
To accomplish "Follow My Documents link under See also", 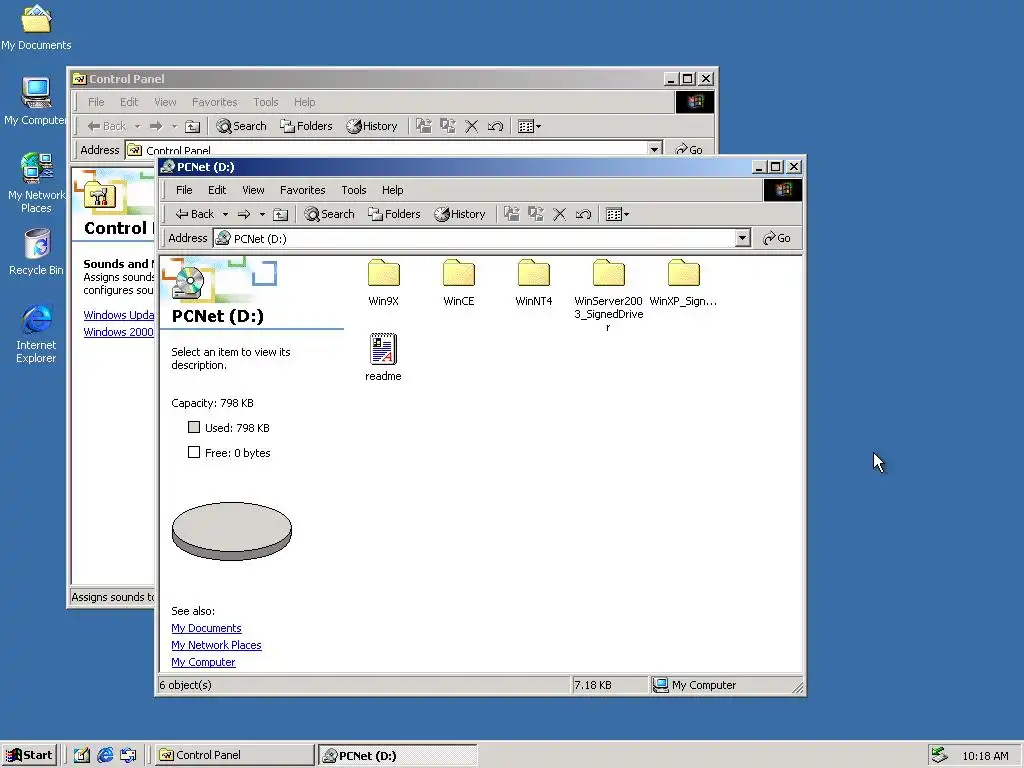I will click(x=206, y=628).
